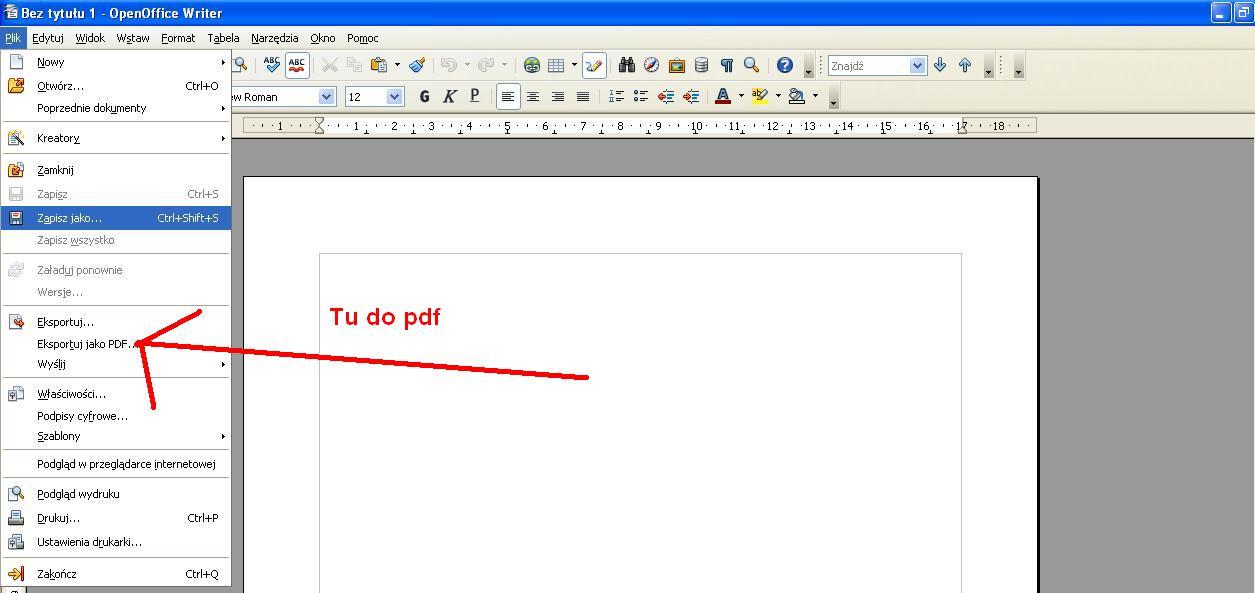1255x593 pixels.
Task: Toggle Underline (P) formatting
Action: 474,96
